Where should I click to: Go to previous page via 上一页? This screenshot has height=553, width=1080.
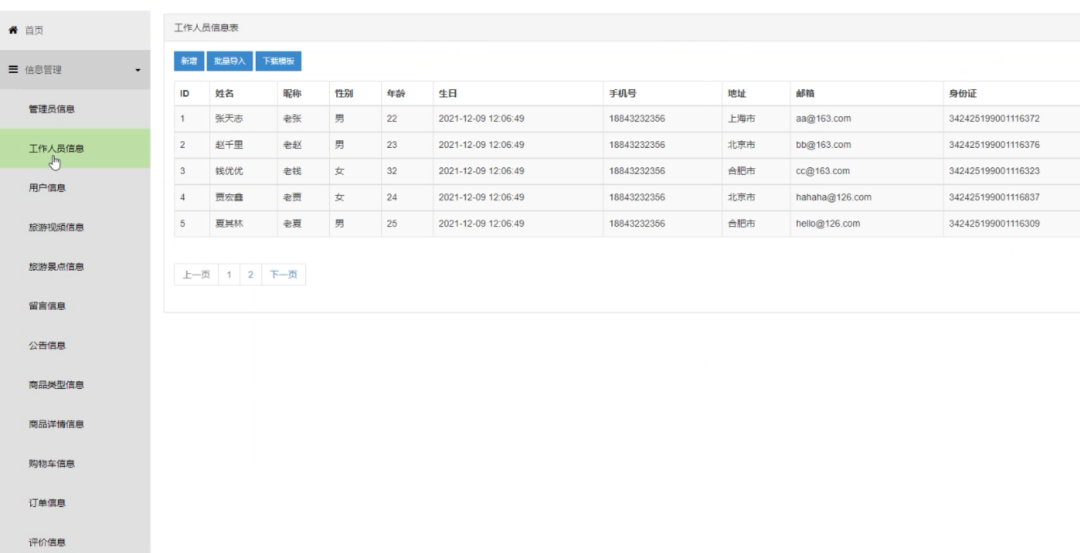point(196,274)
